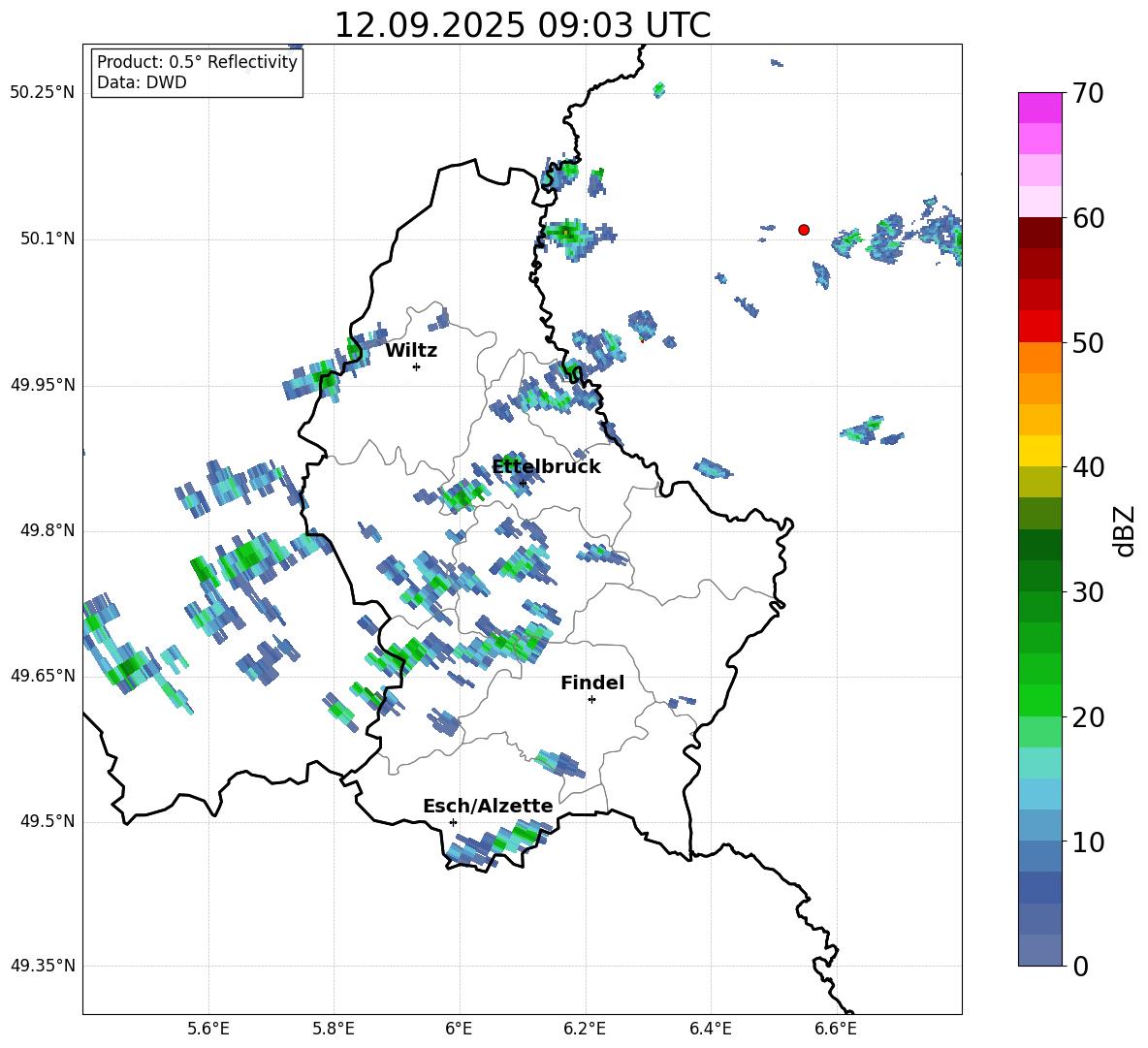Click the 60 colorbar tick label
Viewport: 1148px width, 1048px height.
(x=1088, y=218)
